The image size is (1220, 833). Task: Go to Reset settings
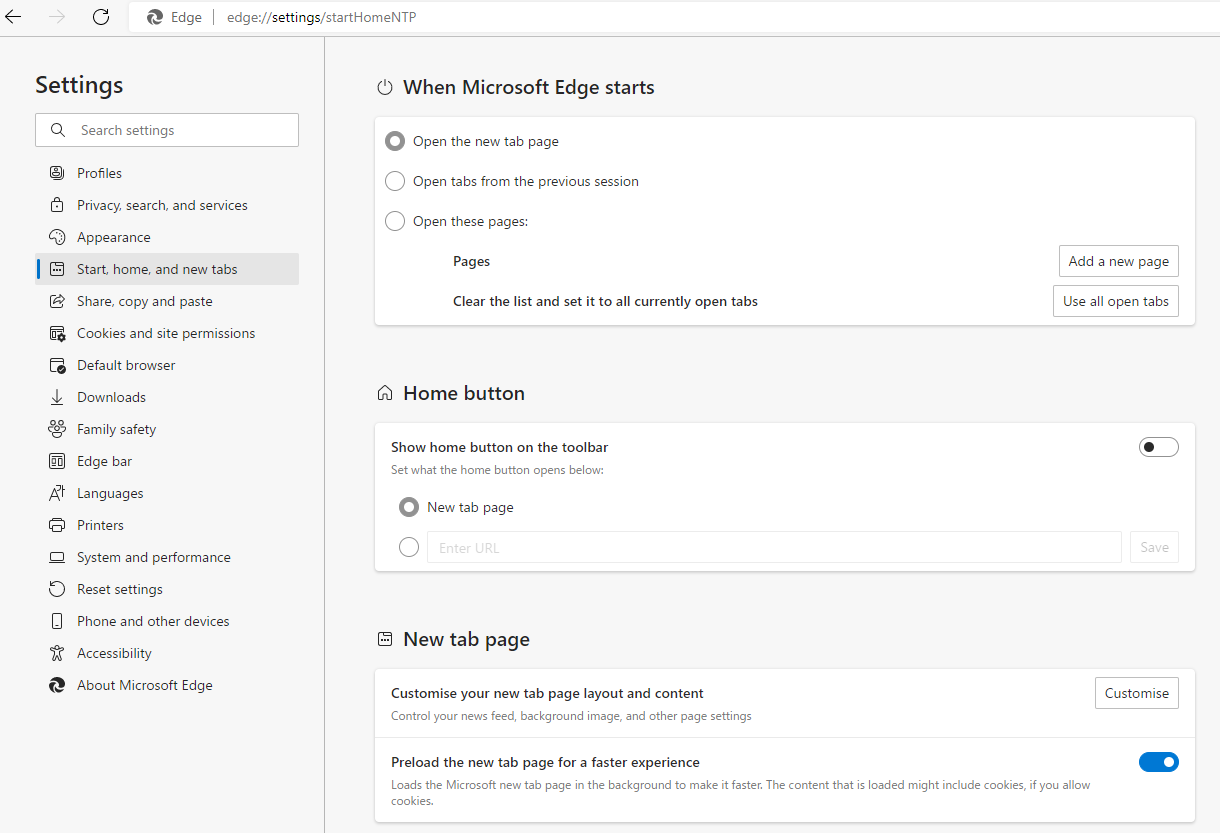167,589
